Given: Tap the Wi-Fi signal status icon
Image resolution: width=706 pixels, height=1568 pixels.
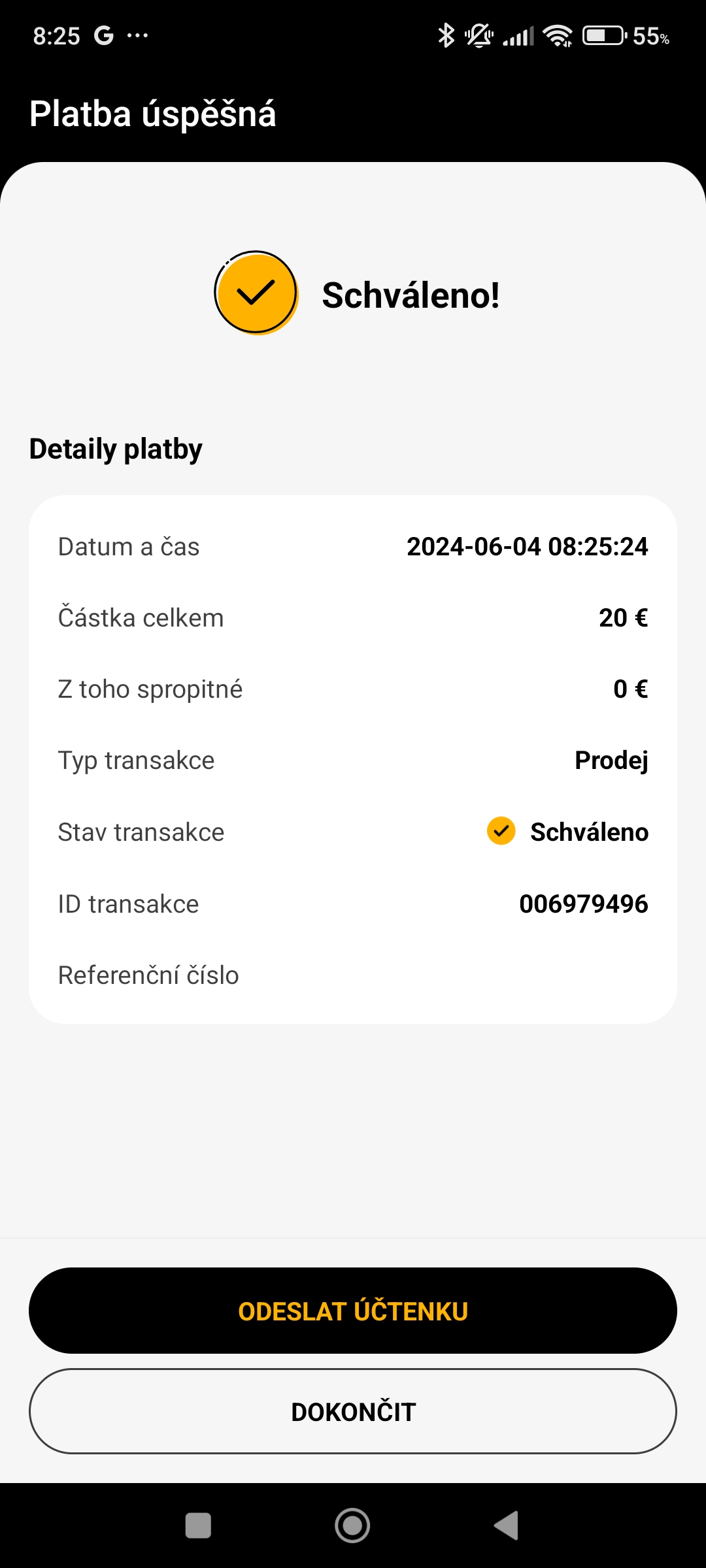Looking at the screenshot, I should click(x=558, y=35).
